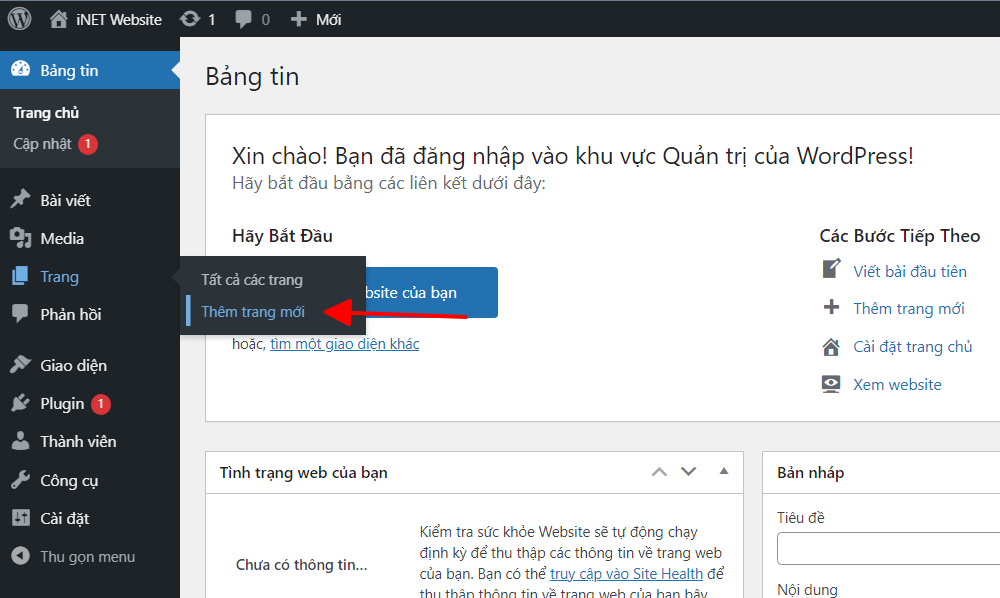The image size is (1000, 598).
Task: Click the Xem website link
Action: pyautogui.click(x=897, y=384)
